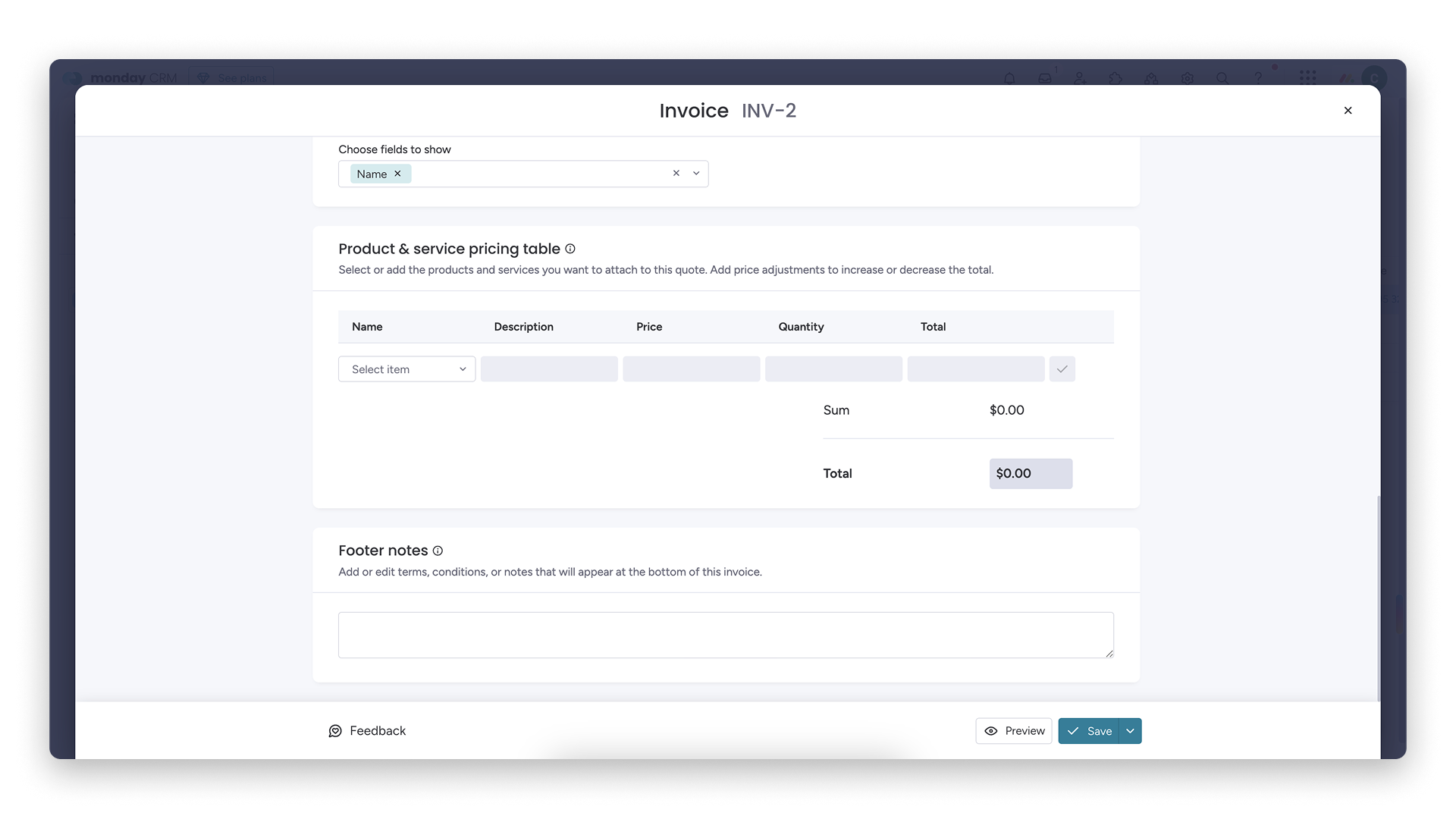Preview the invoice

pos(1013,731)
